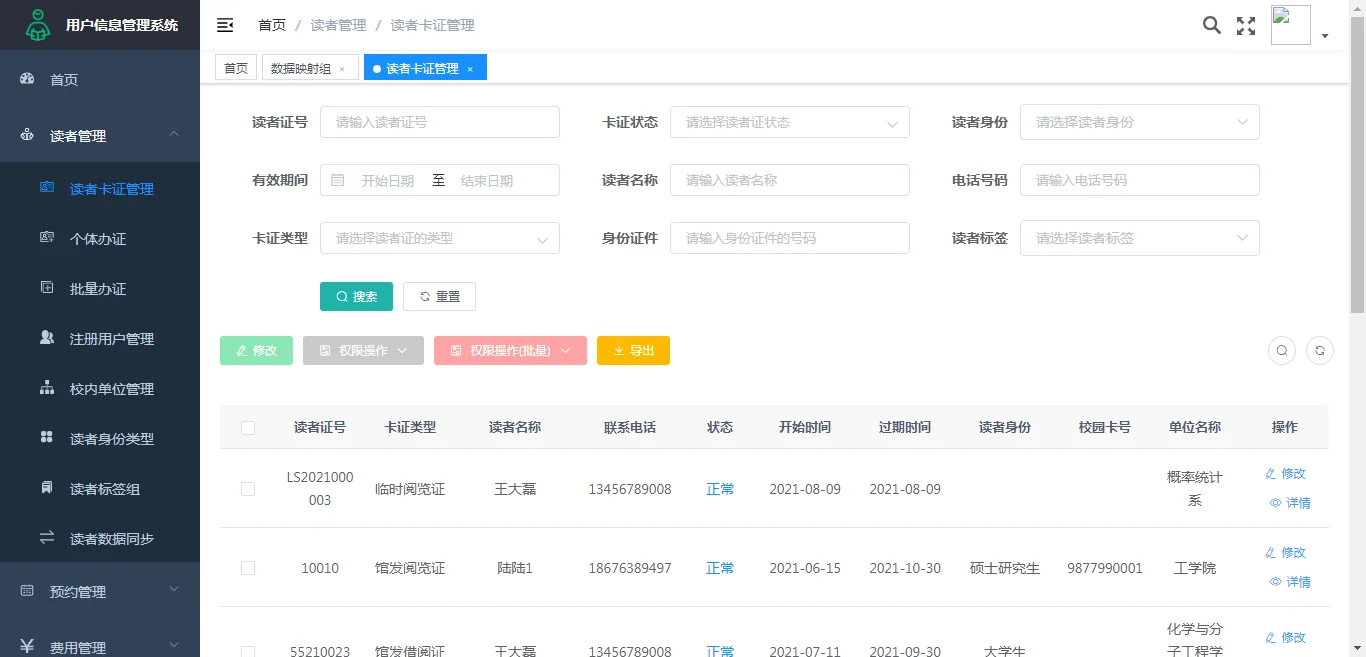This screenshot has width=1366, height=657.
Task: Collapse the 读者管理 sidebar menu
Action: click(100, 135)
